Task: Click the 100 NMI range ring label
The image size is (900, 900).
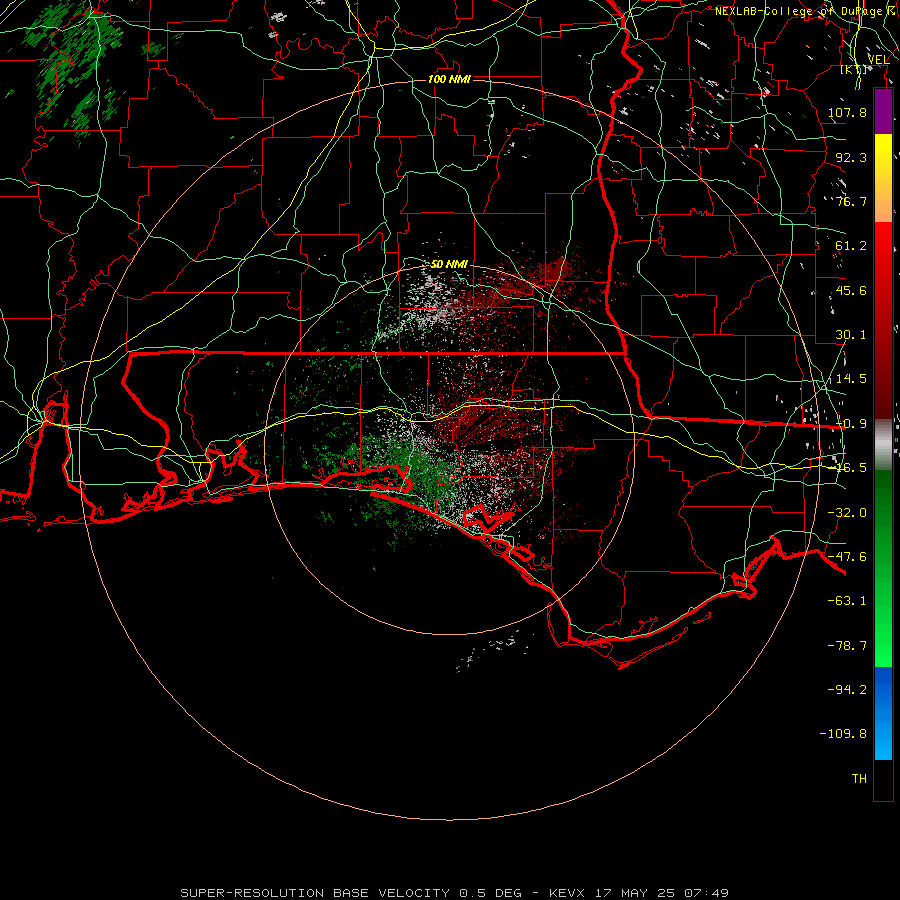Action: 449,79
